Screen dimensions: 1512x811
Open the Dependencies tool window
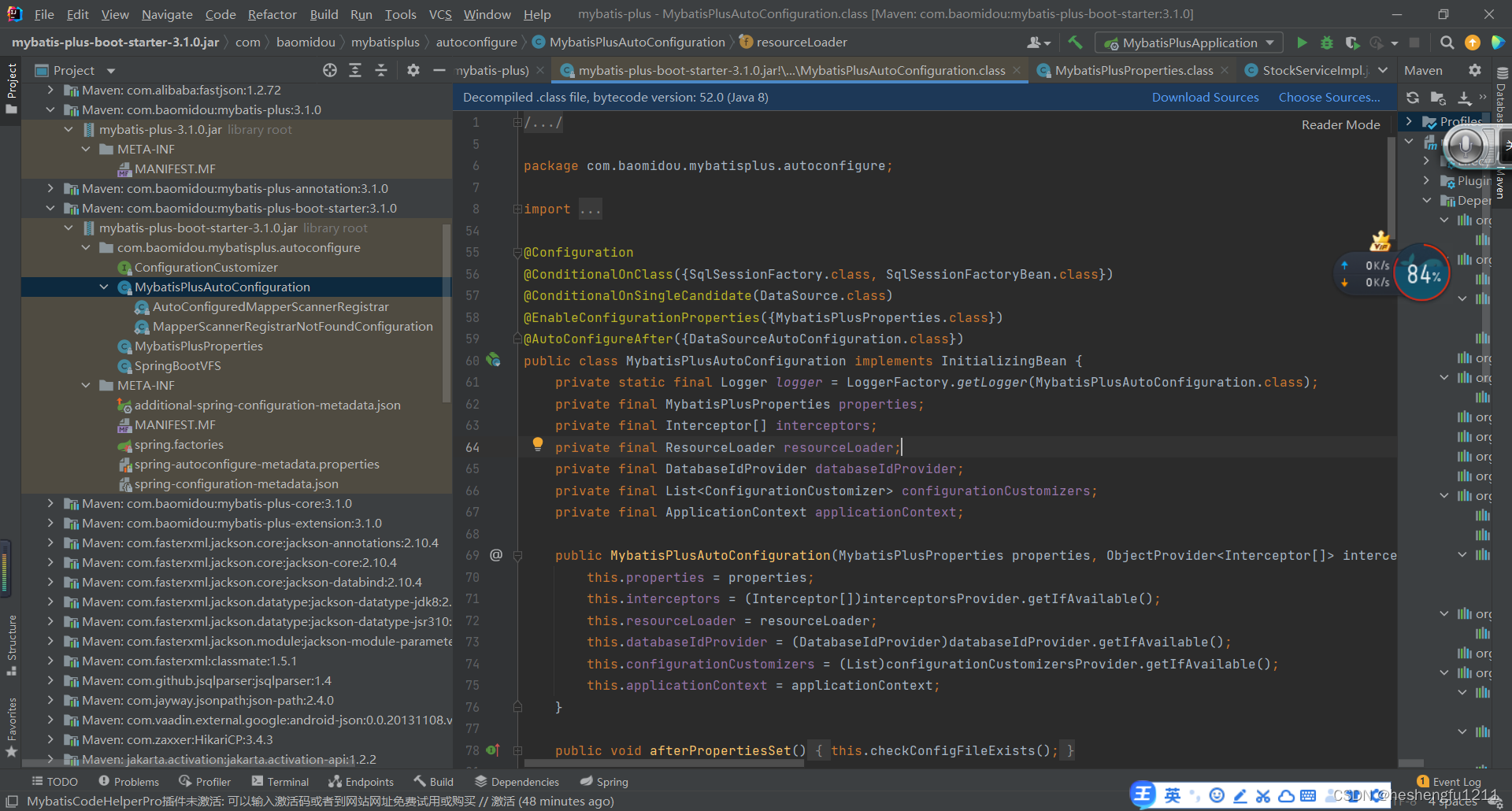pyautogui.click(x=517, y=781)
